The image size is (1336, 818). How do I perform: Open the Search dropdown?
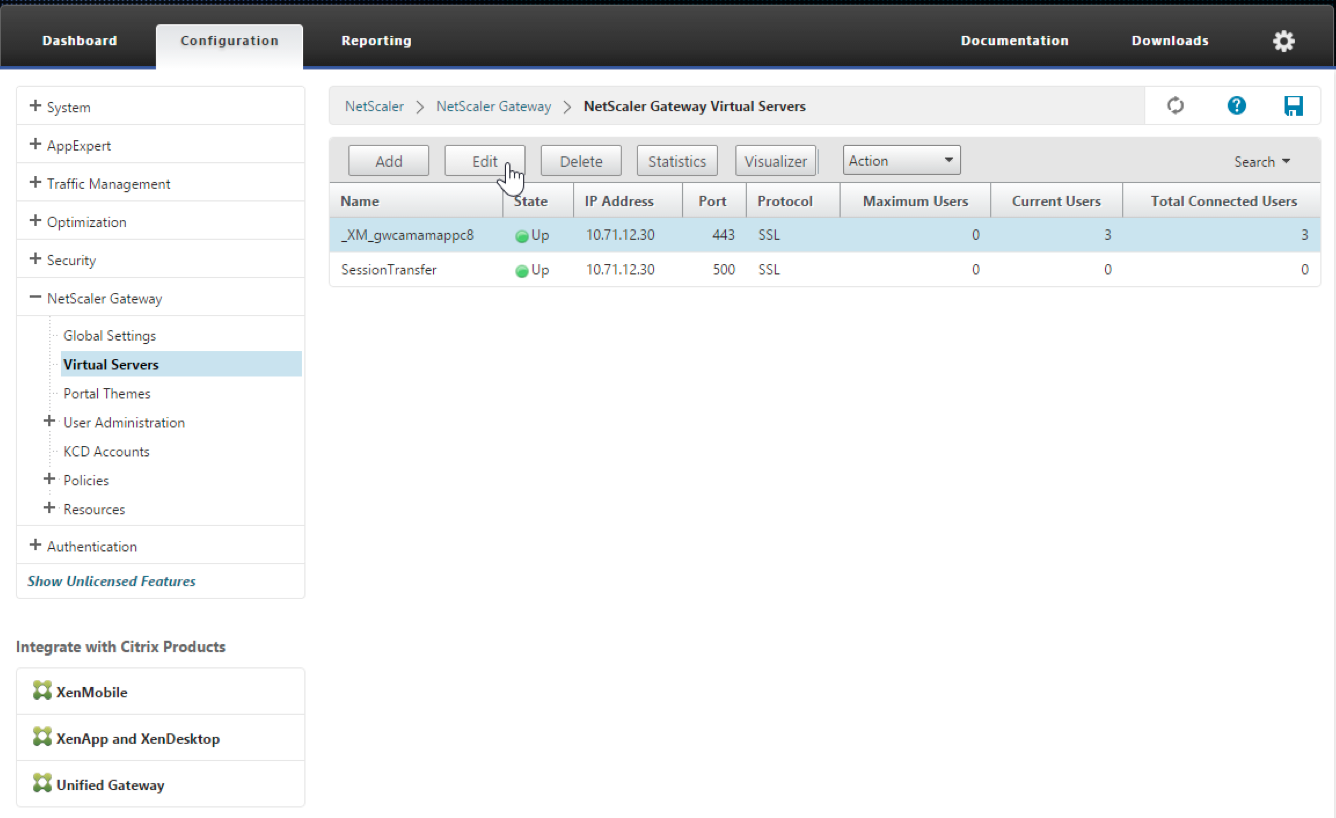[x=1262, y=162]
